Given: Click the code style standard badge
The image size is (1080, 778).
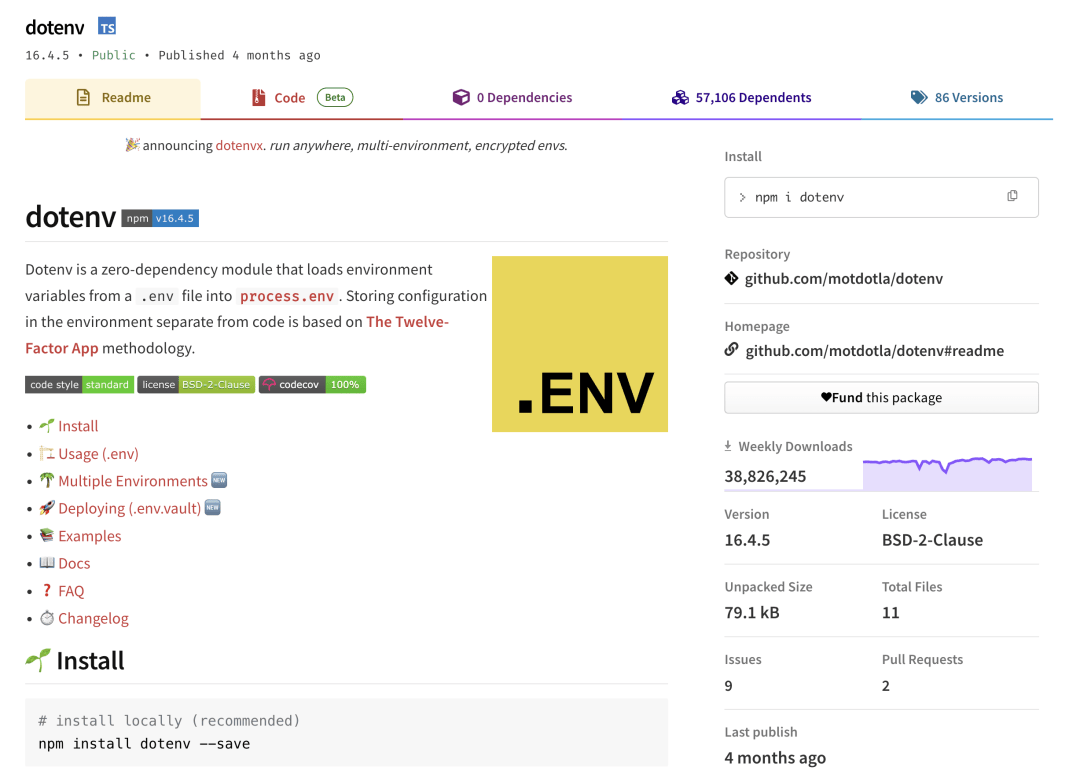Looking at the screenshot, I should [x=79, y=384].
